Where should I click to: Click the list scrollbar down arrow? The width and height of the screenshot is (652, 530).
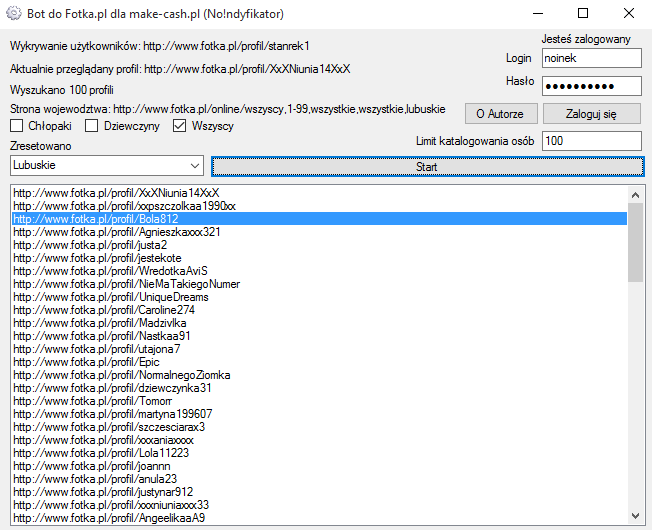point(635,516)
